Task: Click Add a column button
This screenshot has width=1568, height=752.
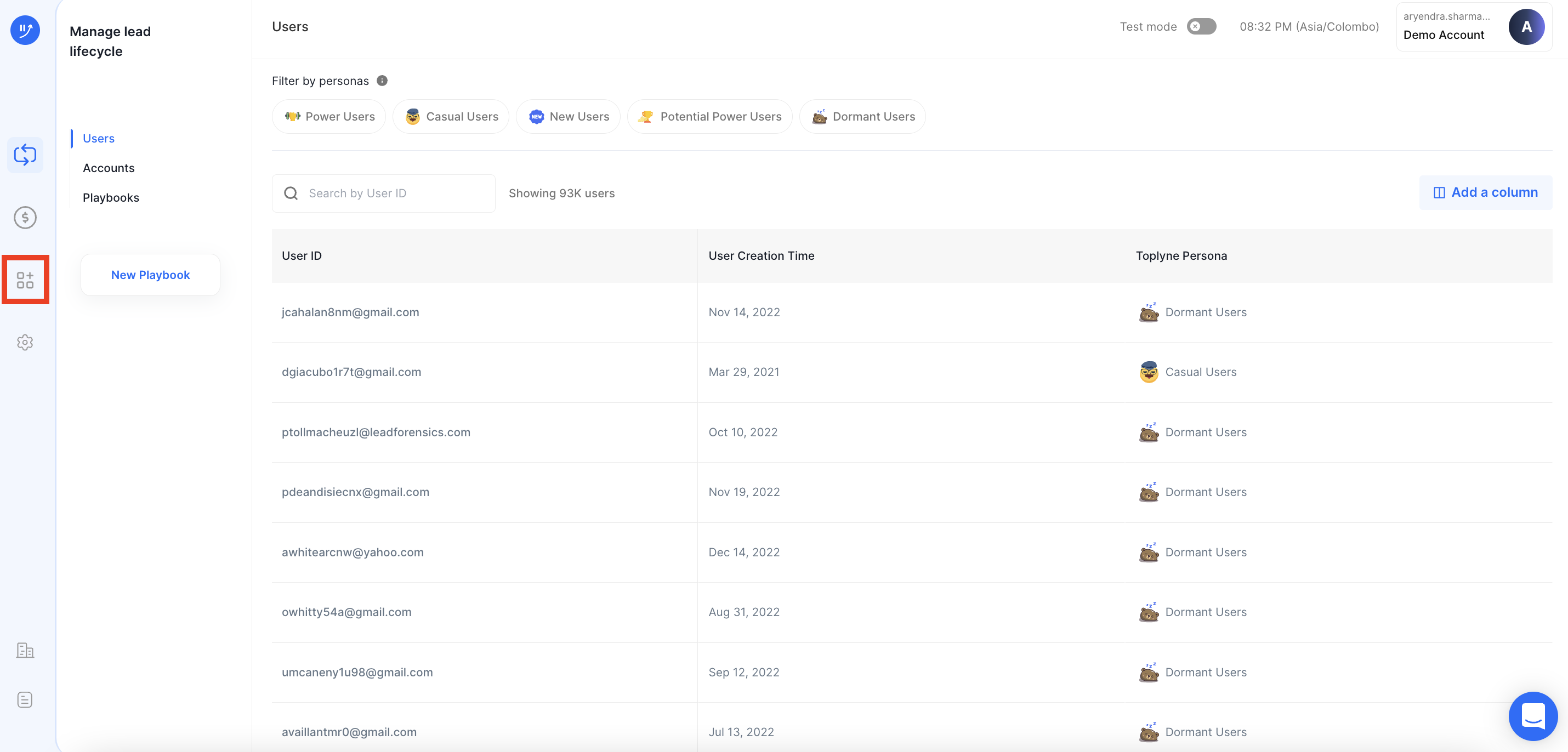Action: click(x=1485, y=193)
